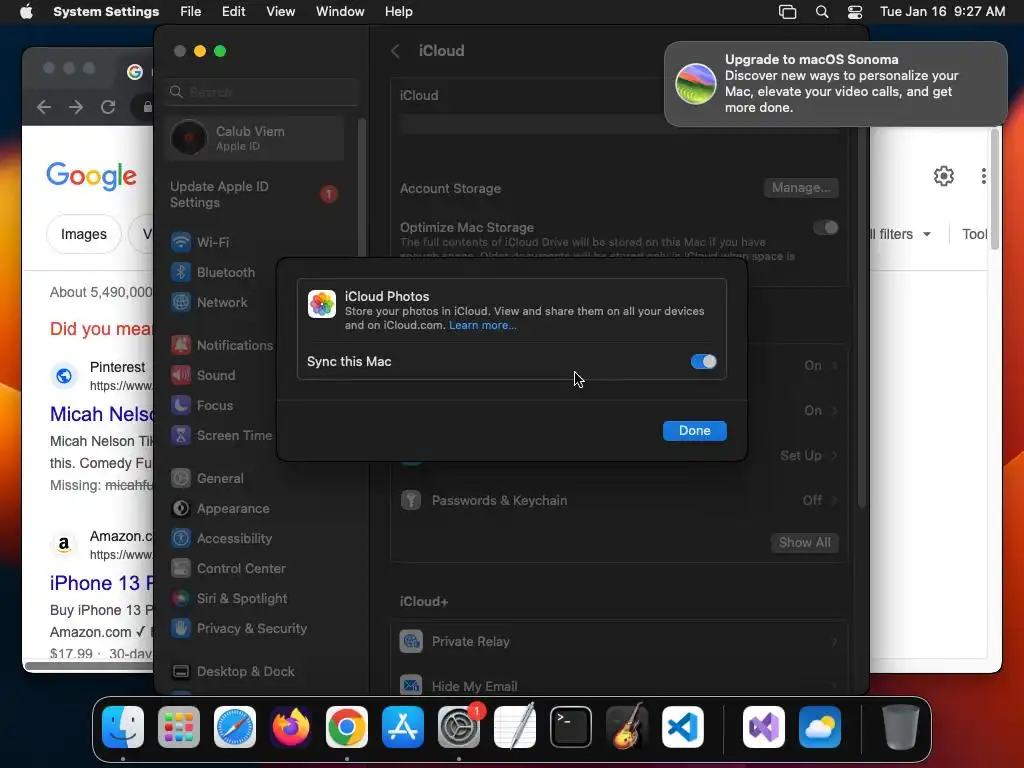
Task: Go back with the iCloud back chevron
Action: coord(395,51)
